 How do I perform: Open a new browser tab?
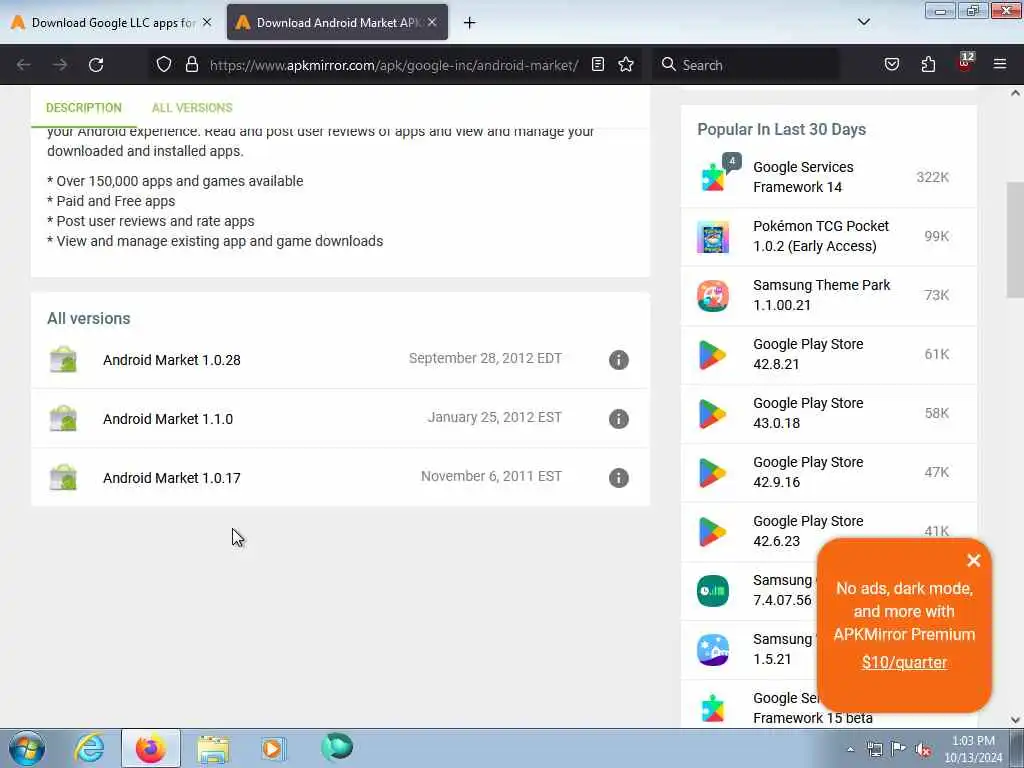tap(469, 23)
